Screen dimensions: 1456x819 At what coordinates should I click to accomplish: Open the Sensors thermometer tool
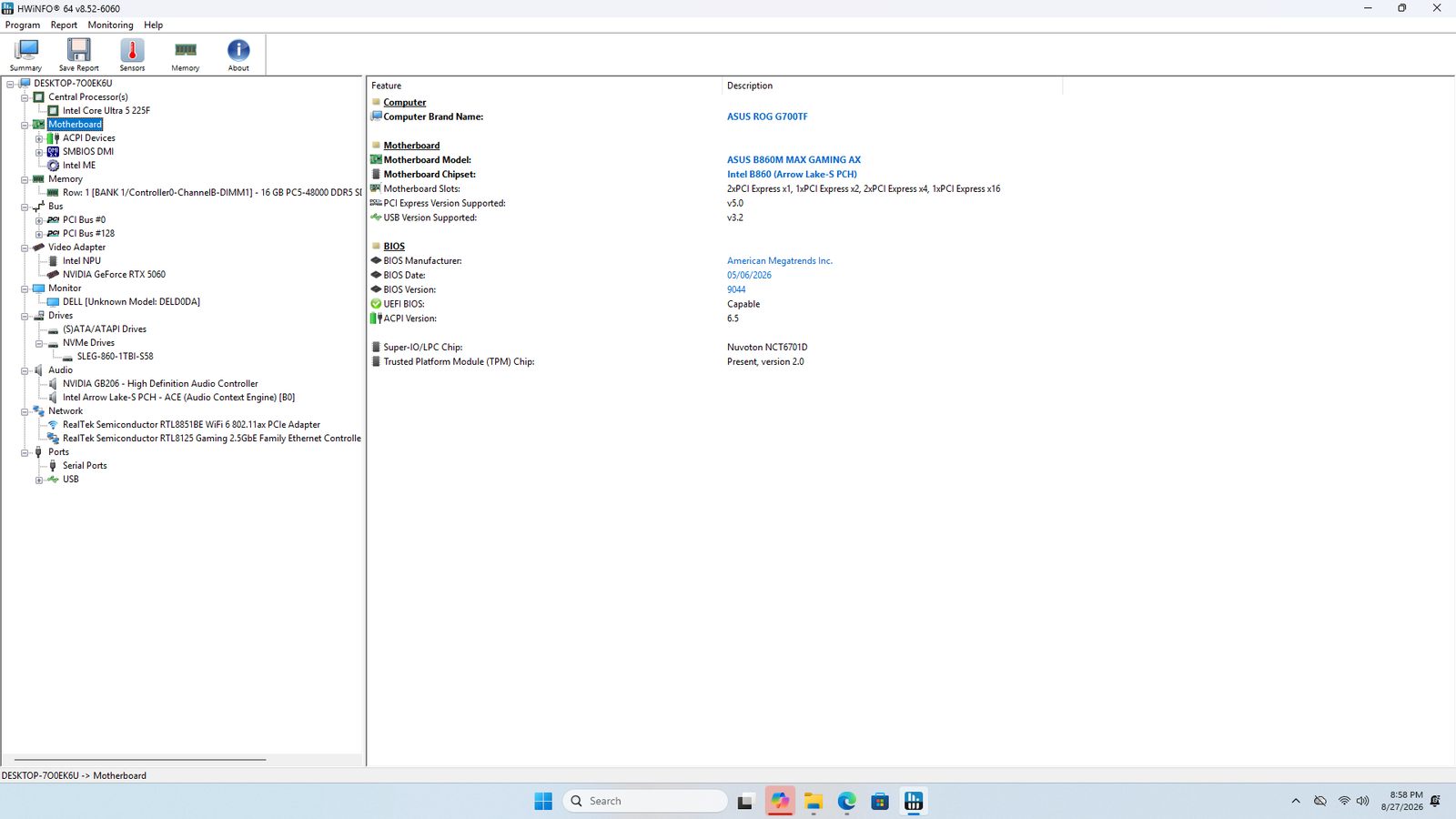pos(132,55)
